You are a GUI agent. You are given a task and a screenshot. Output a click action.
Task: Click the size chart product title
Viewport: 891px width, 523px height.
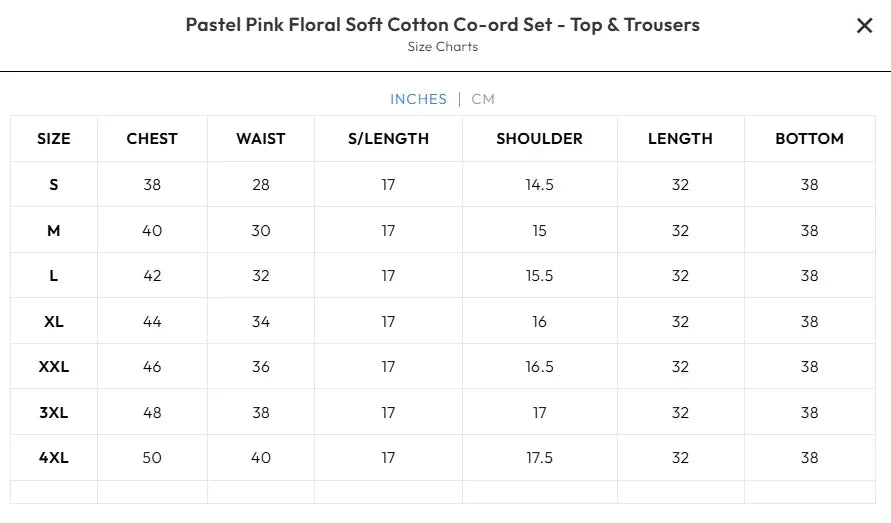pyautogui.click(x=442, y=25)
